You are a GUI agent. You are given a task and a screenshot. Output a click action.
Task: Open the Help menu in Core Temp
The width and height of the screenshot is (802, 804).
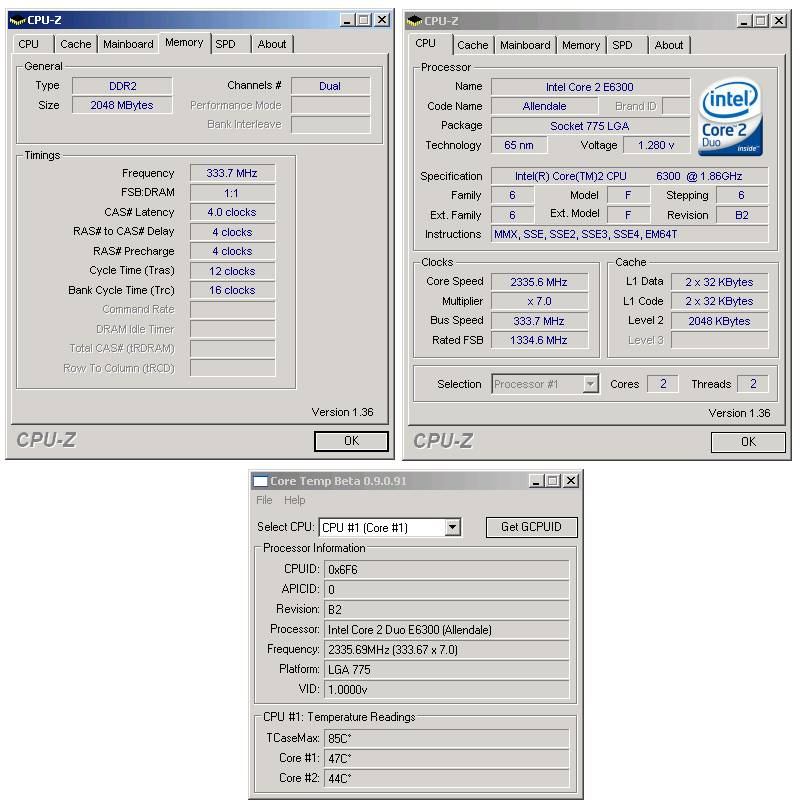point(294,500)
